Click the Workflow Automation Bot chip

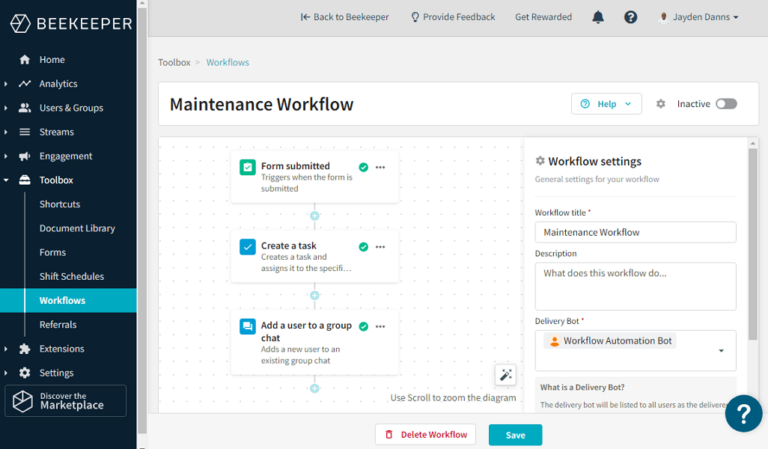tap(610, 341)
